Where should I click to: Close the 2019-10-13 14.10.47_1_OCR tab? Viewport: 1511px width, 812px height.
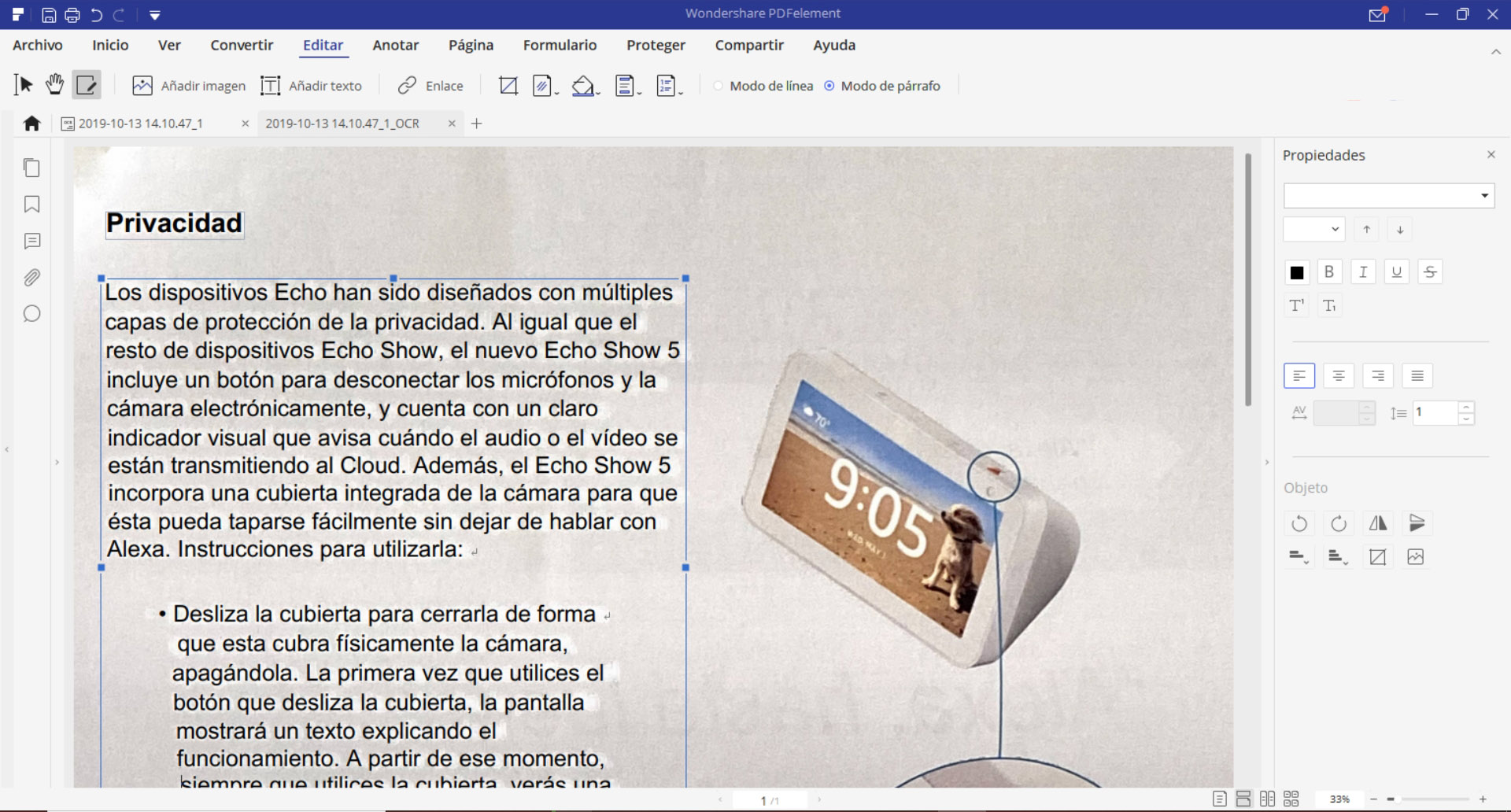[452, 124]
